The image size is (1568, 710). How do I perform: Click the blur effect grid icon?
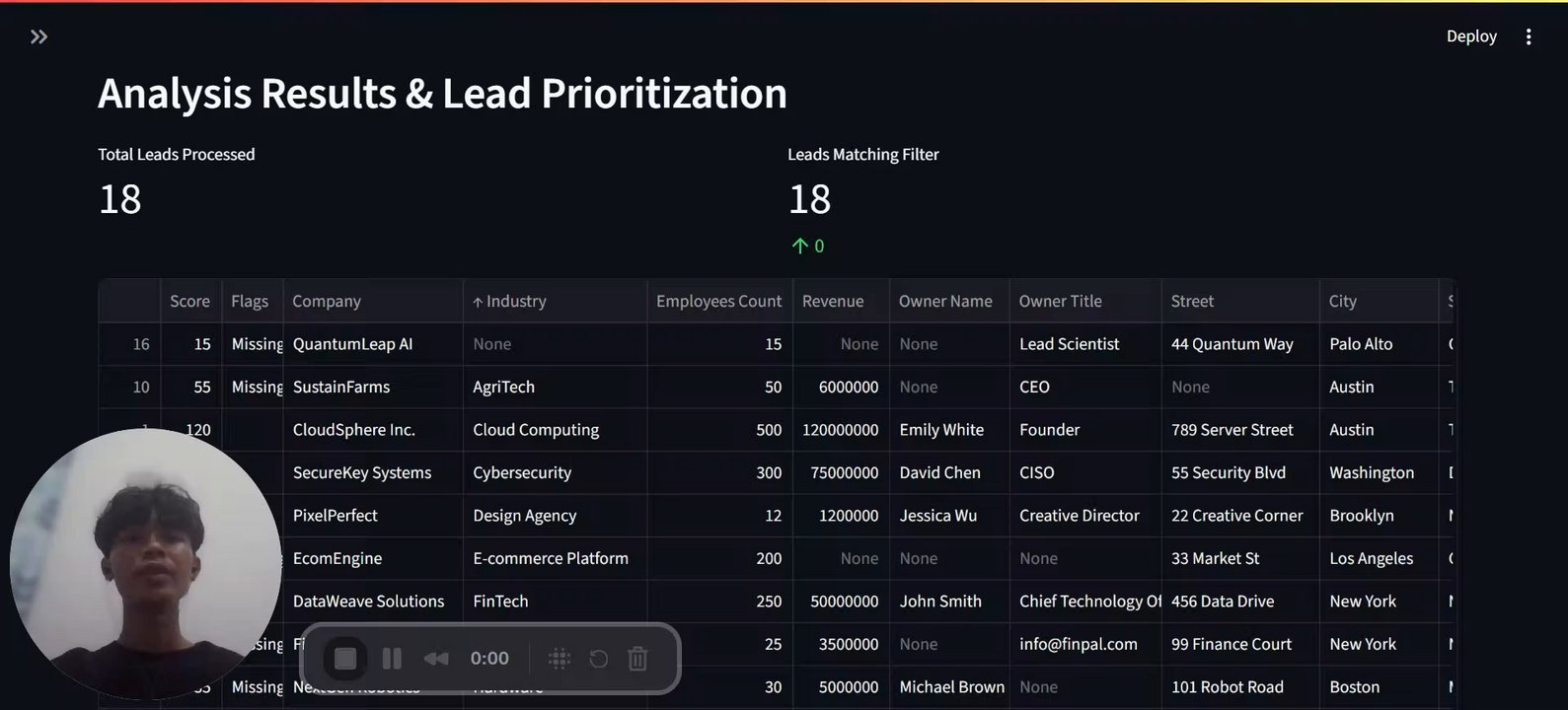[560, 659]
